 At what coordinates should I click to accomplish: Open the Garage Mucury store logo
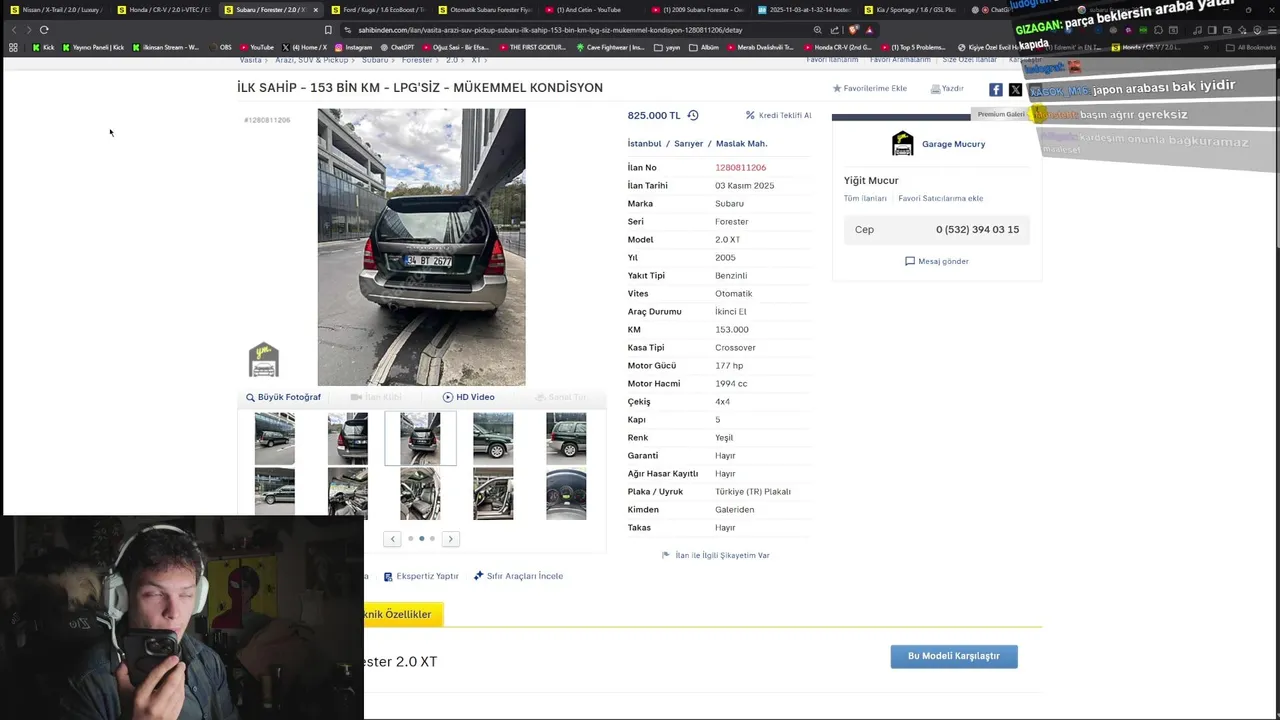pyautogui.click(x=902, y=144)
